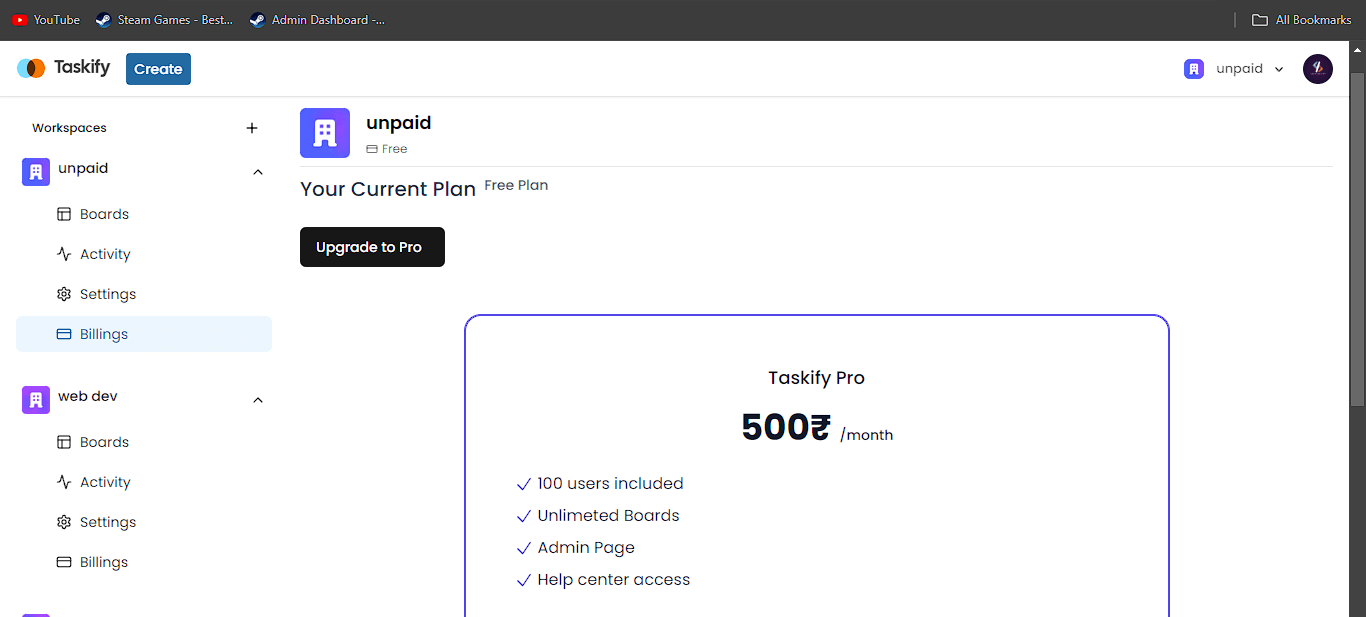Click the Taskify logo icon

click(x=31, y=68)
